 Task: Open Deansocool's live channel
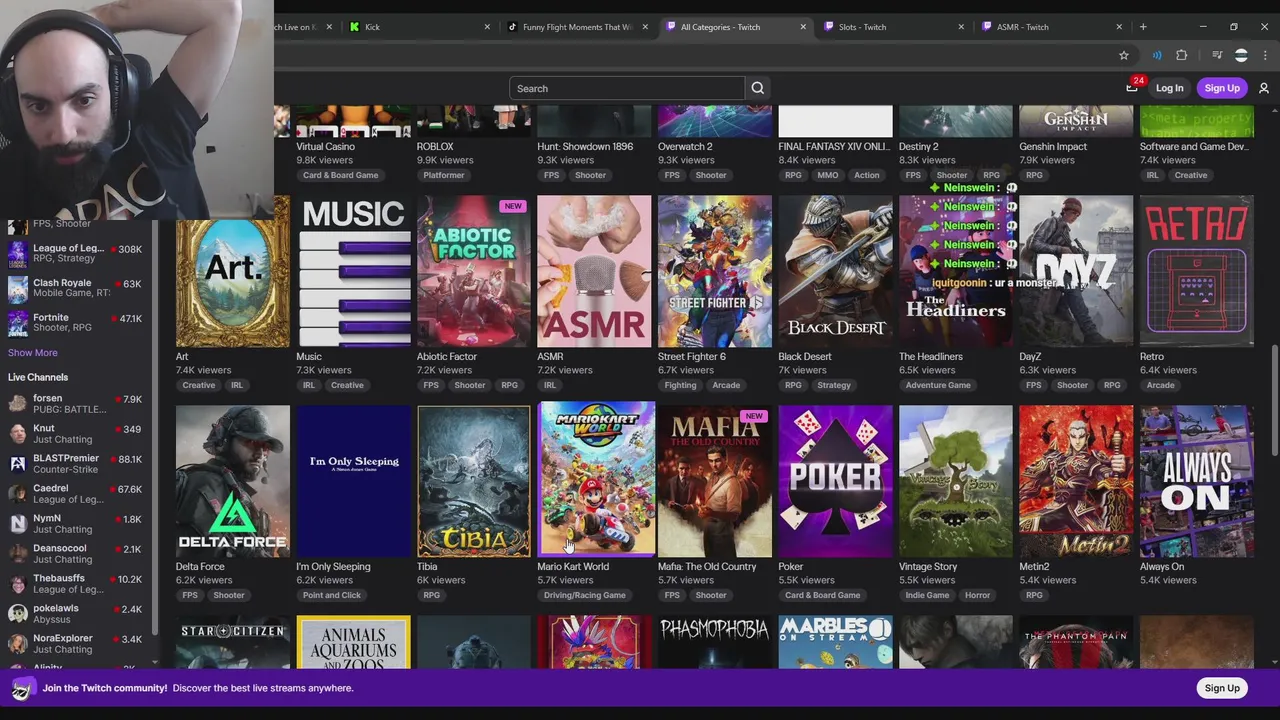[77, 554]
